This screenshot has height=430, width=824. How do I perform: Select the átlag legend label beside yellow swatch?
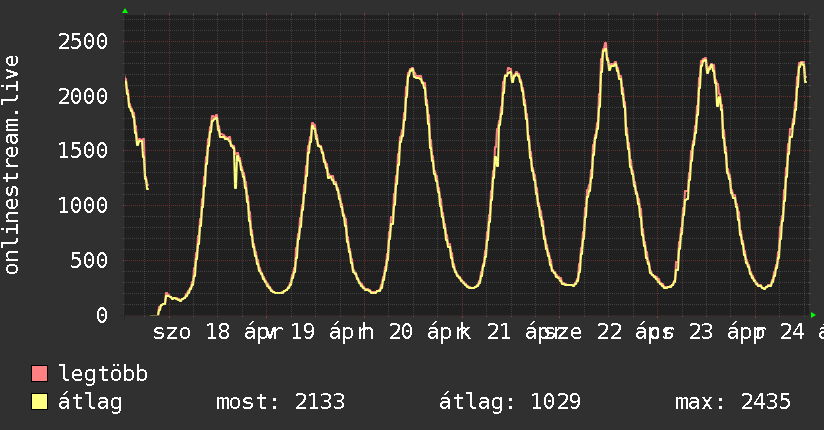90,402
